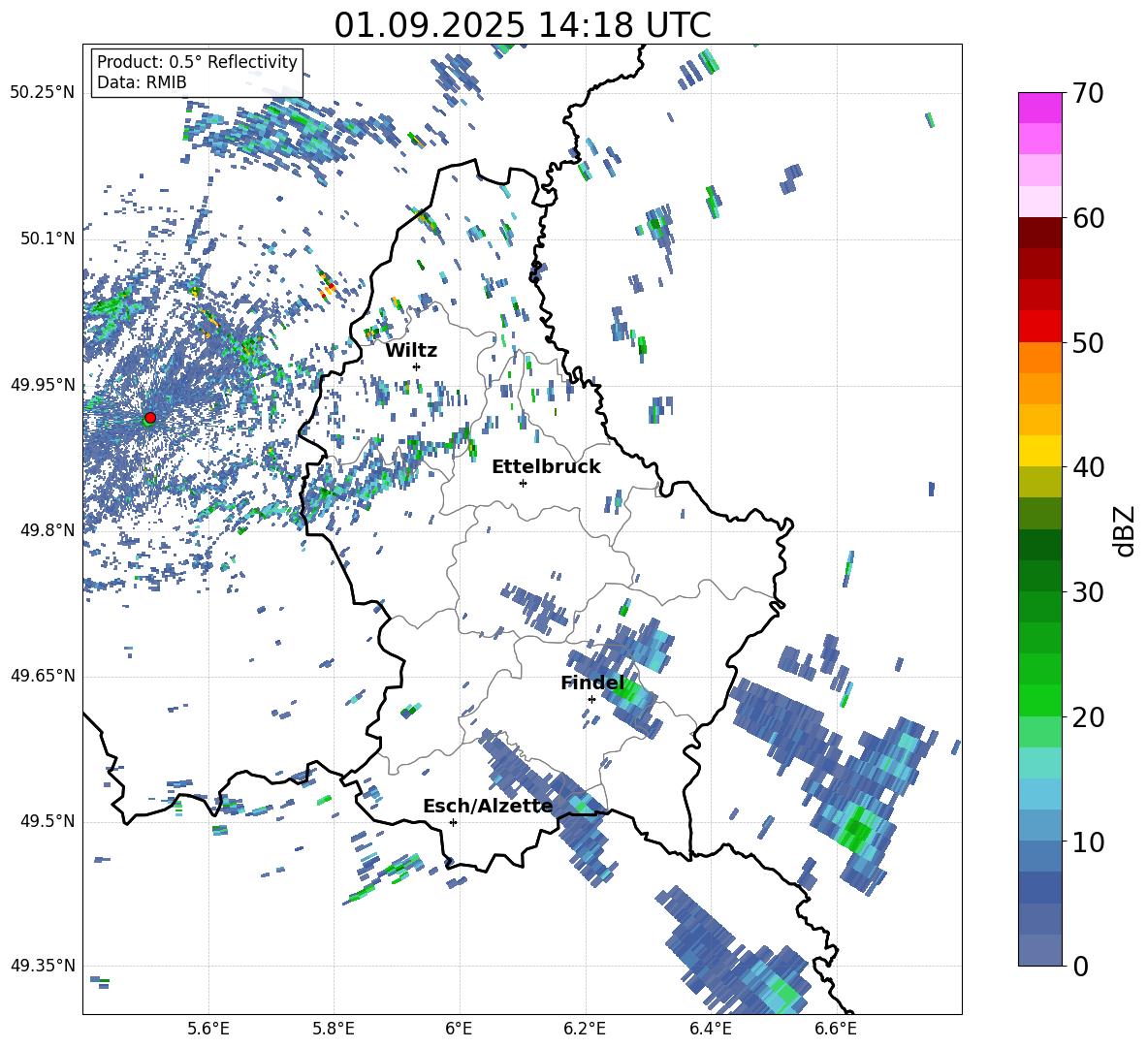Screen dimensions: 1148x1048
Task: Click the colorbar 20 tick label
Action: coord(1088,716)
